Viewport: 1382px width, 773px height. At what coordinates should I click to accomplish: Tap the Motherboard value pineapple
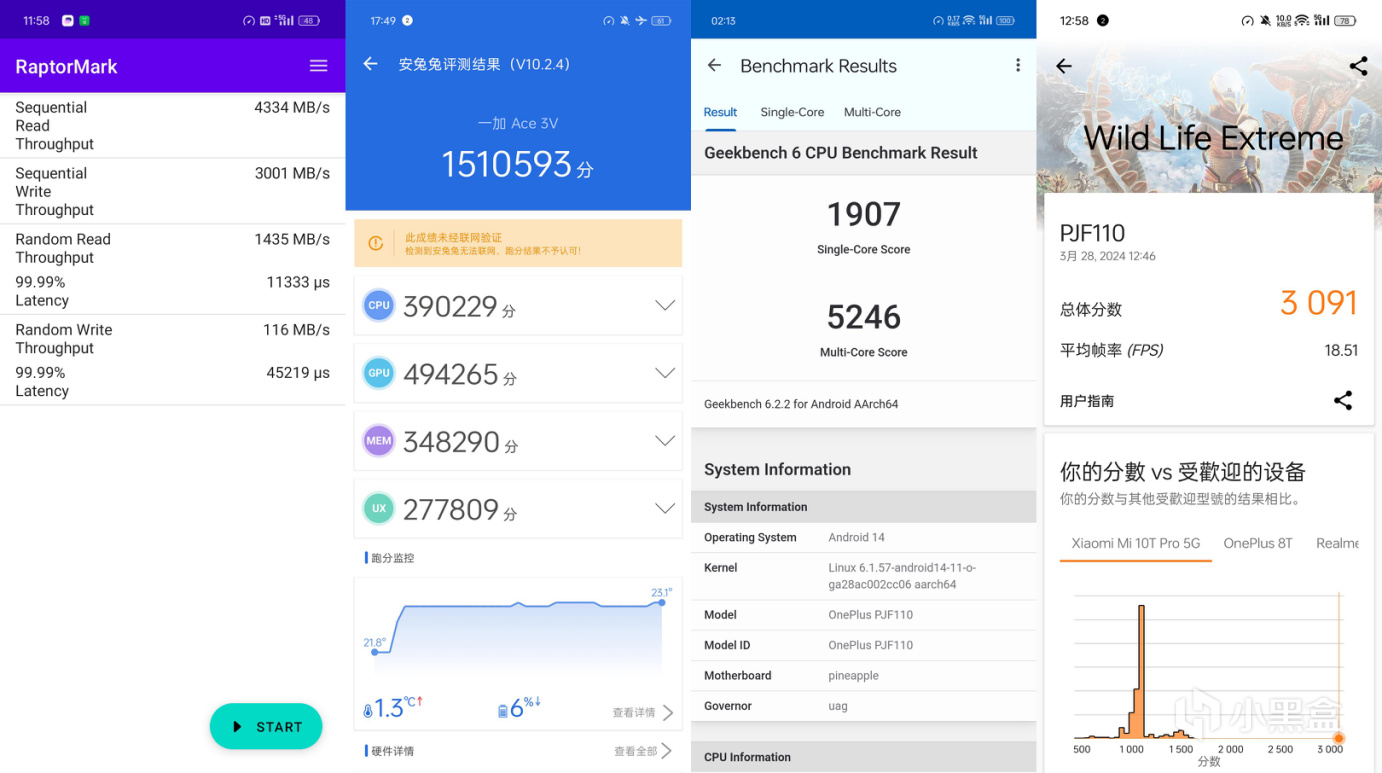click(853, 676)
